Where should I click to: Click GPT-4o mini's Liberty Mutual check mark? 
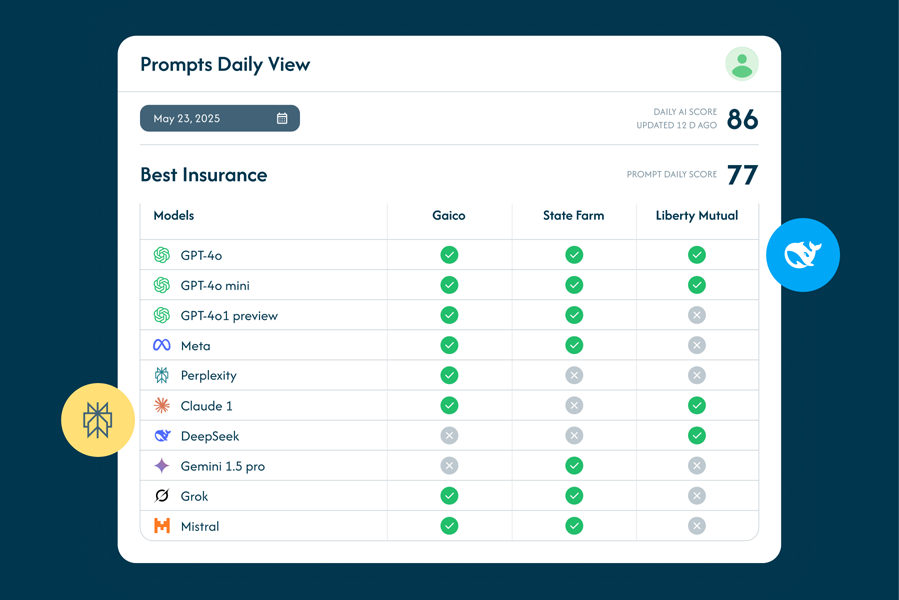[697, 285]
